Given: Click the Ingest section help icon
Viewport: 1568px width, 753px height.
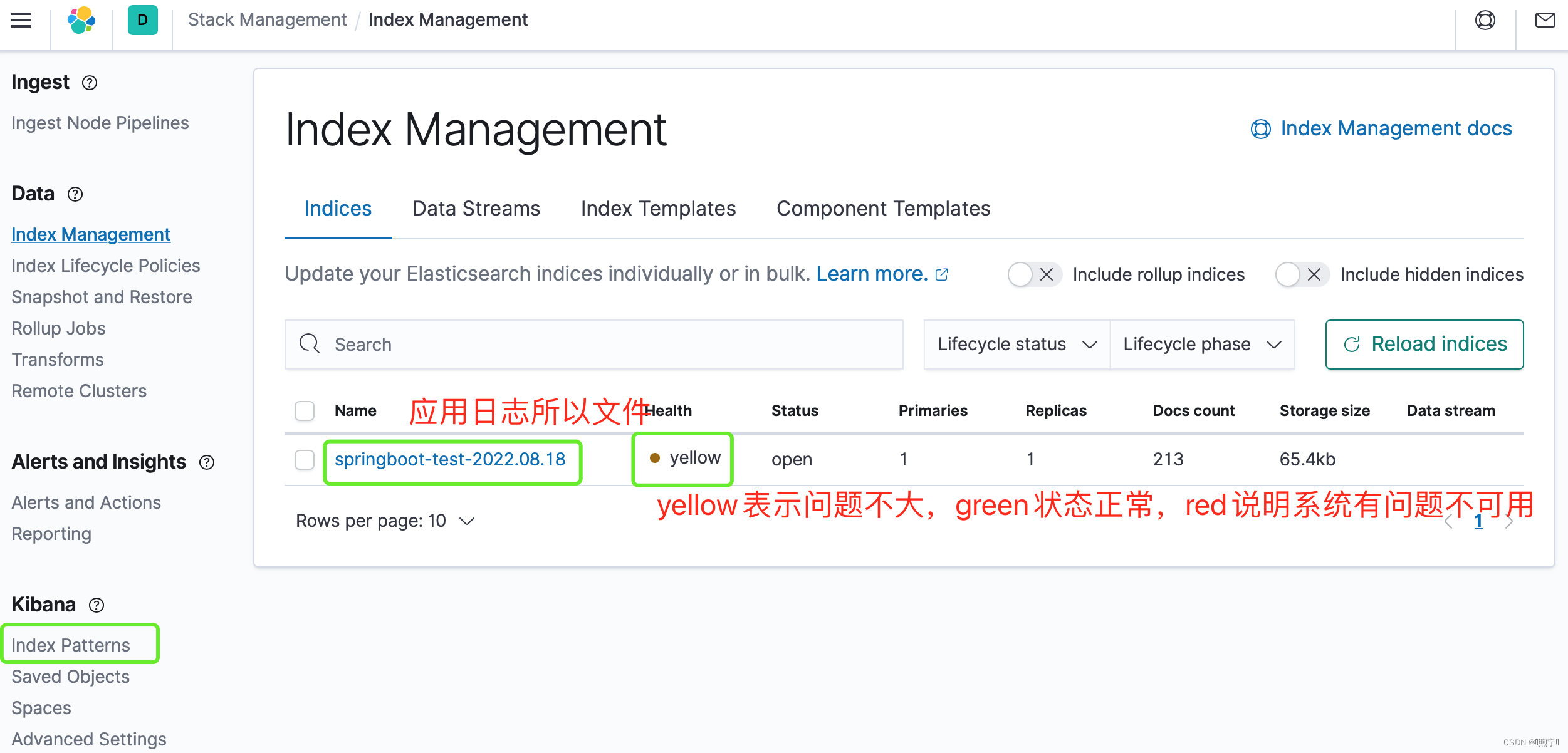Looking at the screenshot, I should click(90, 83).
